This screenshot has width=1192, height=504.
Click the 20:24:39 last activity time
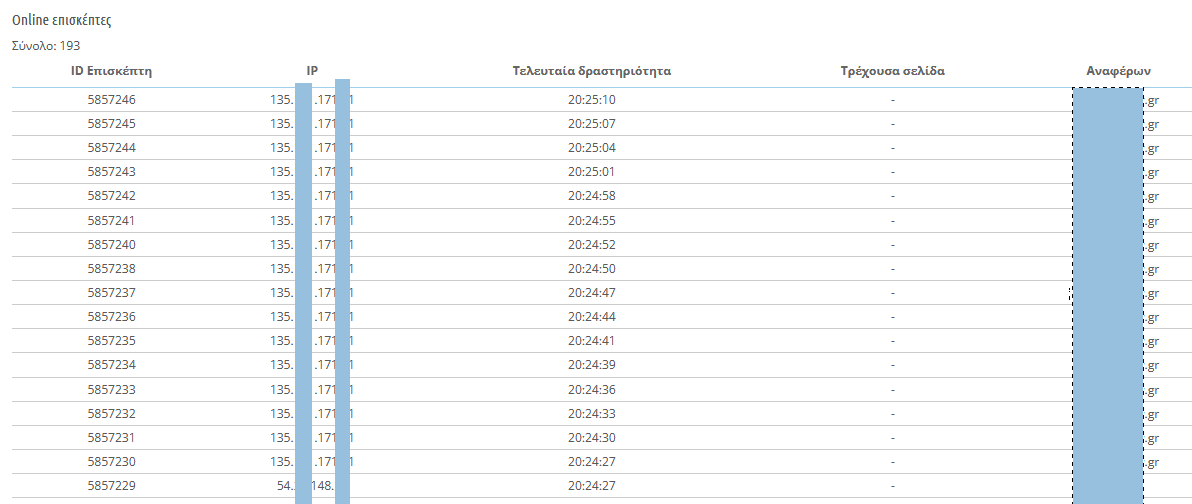(591, 366)
